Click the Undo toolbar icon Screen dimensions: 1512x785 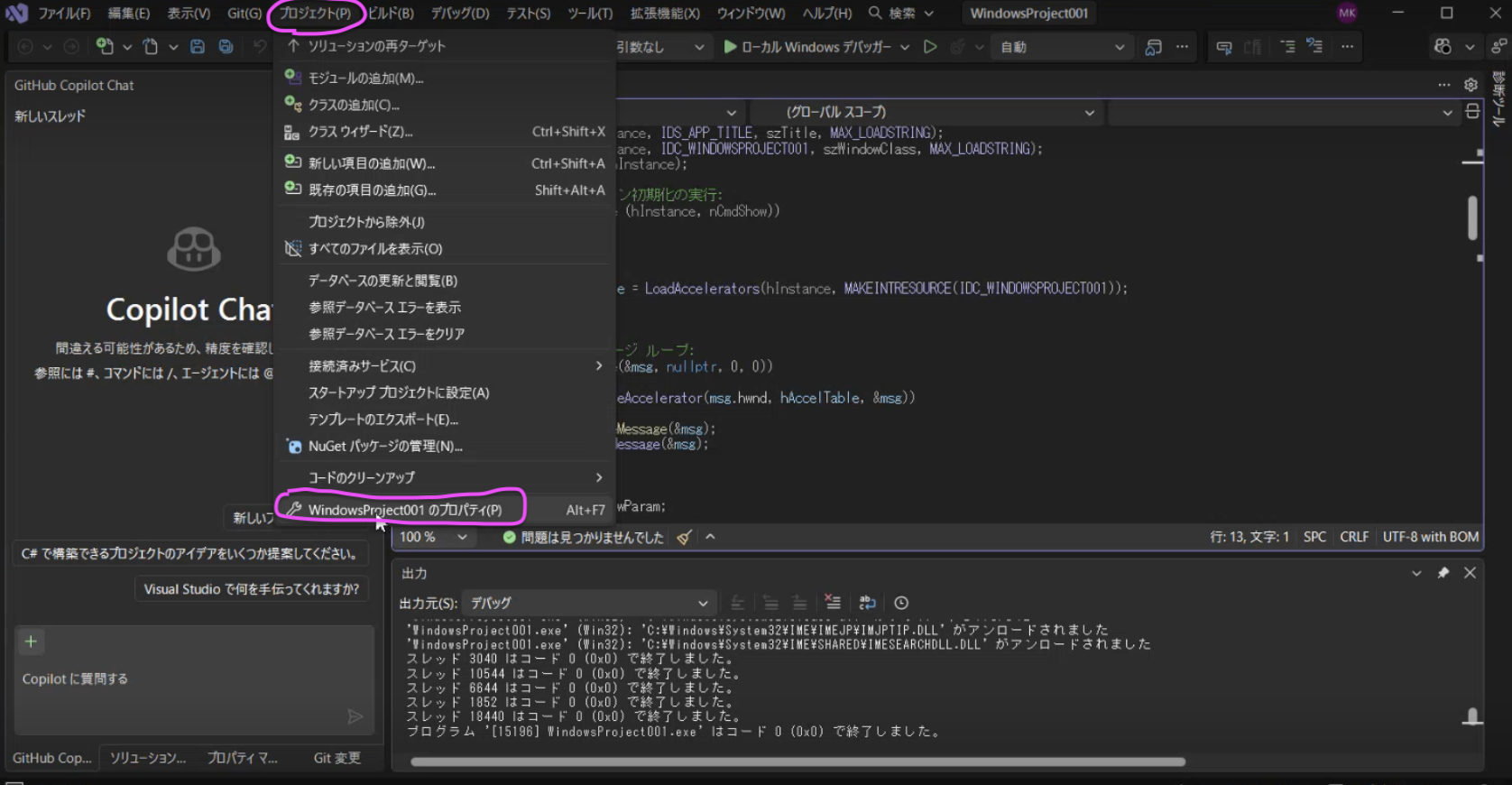point(260,46)
